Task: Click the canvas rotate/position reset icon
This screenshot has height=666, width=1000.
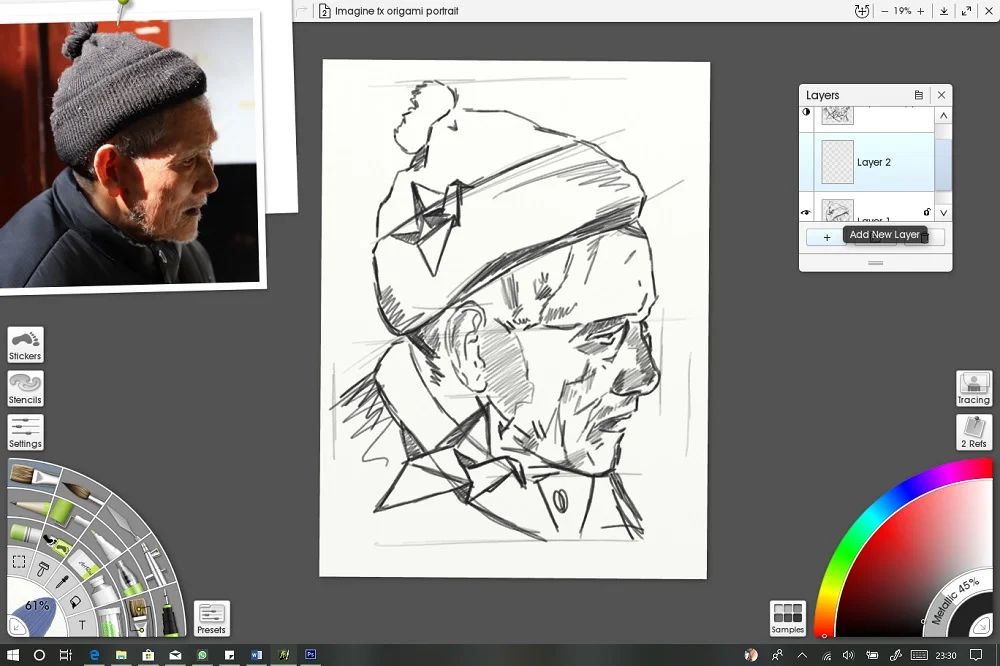Action: pos(862,11)
